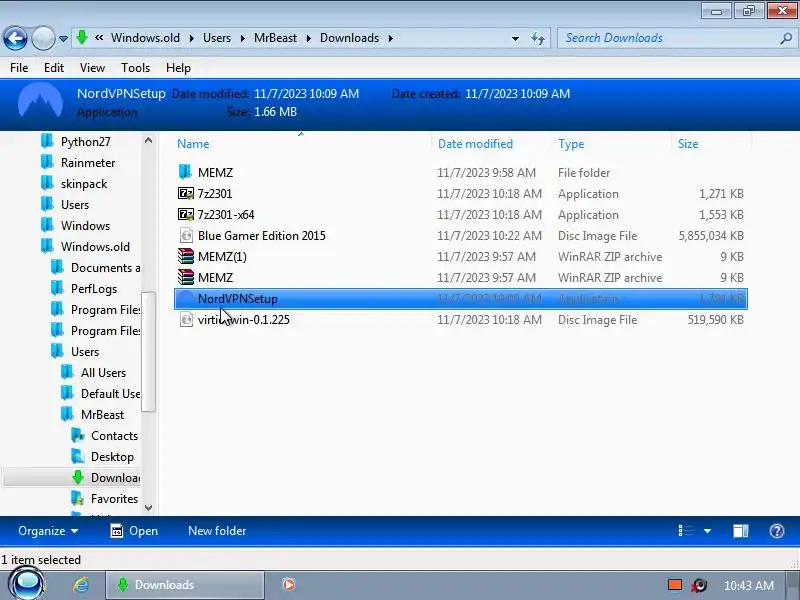Click the All Users folder icon

click(67, 372)
